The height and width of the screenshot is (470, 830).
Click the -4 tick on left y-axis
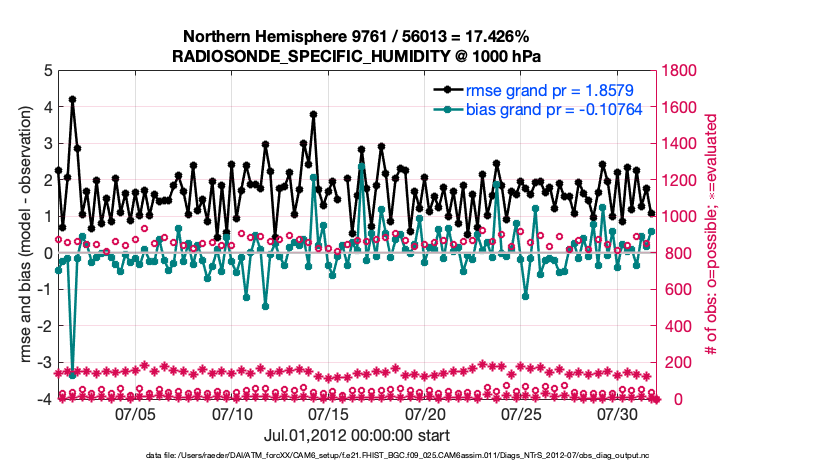(x=44, y=399)
